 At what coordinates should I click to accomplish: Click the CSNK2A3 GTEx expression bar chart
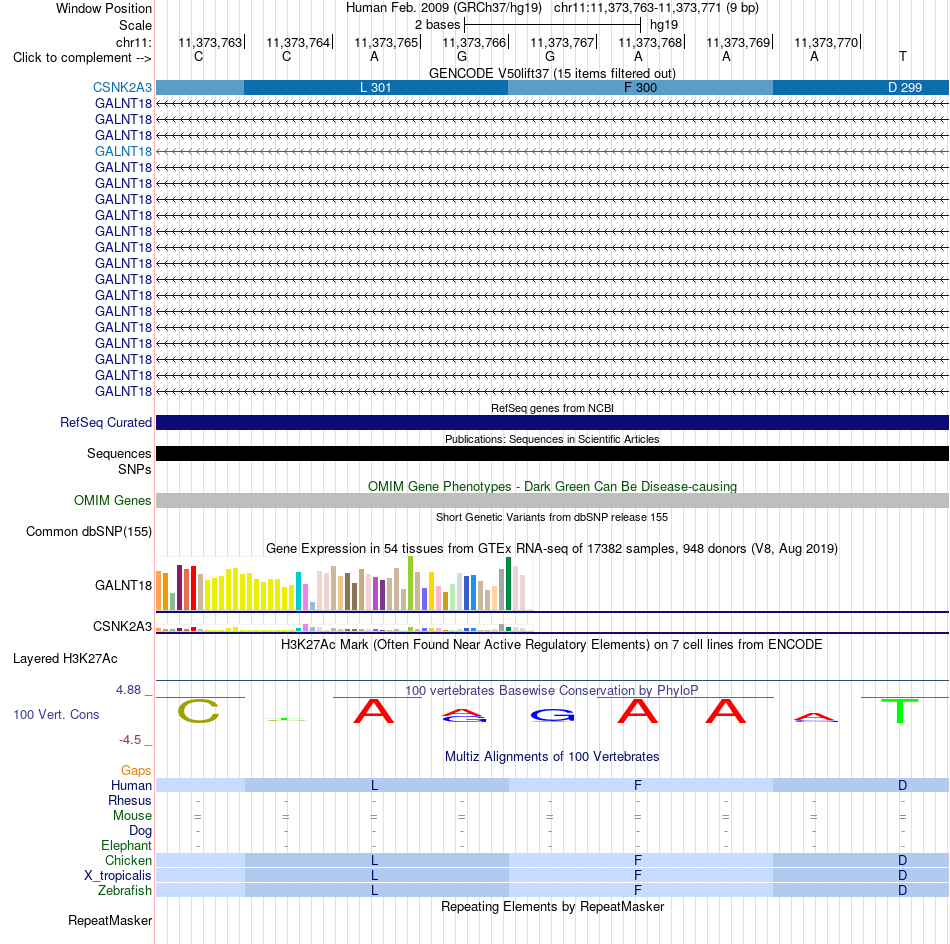pos(344,628)
